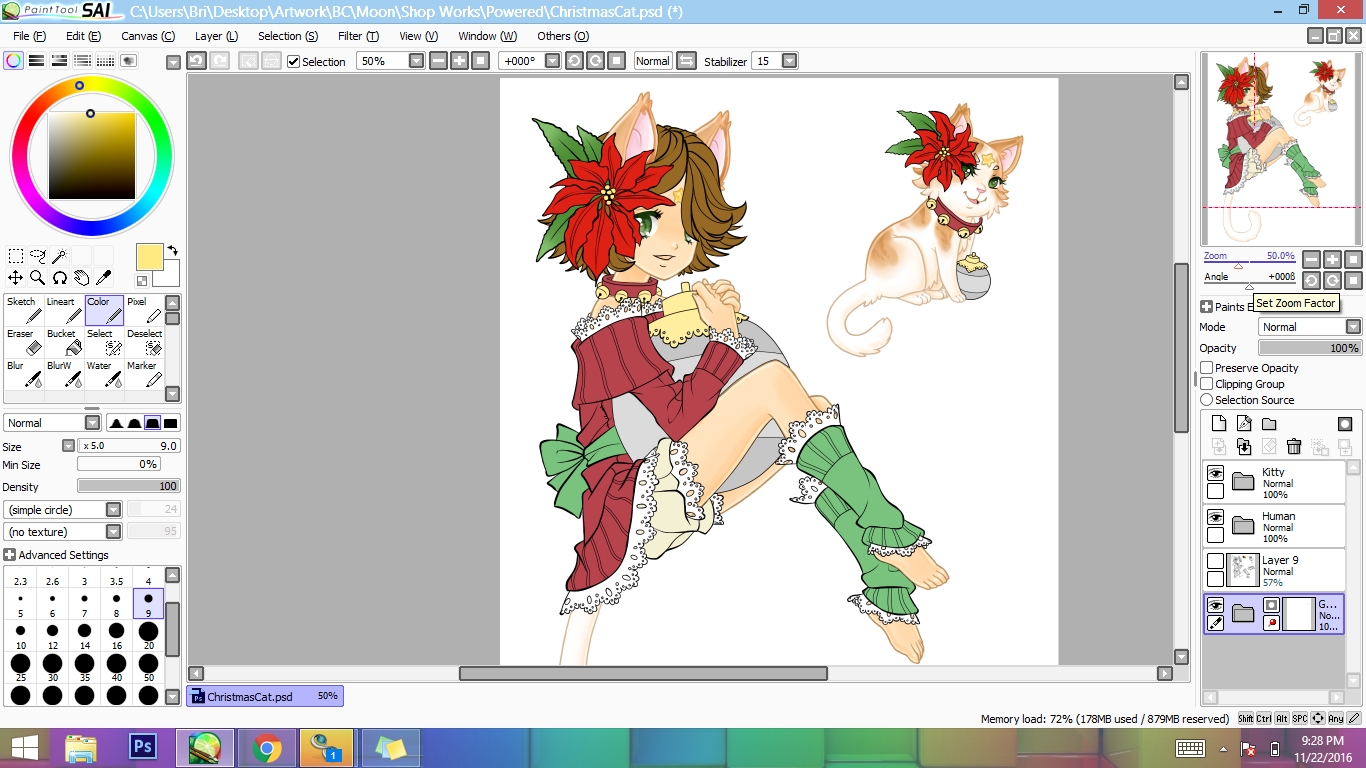Click the Normal view button in toolbar
The image size is (1366, 768).
point(653,61)
